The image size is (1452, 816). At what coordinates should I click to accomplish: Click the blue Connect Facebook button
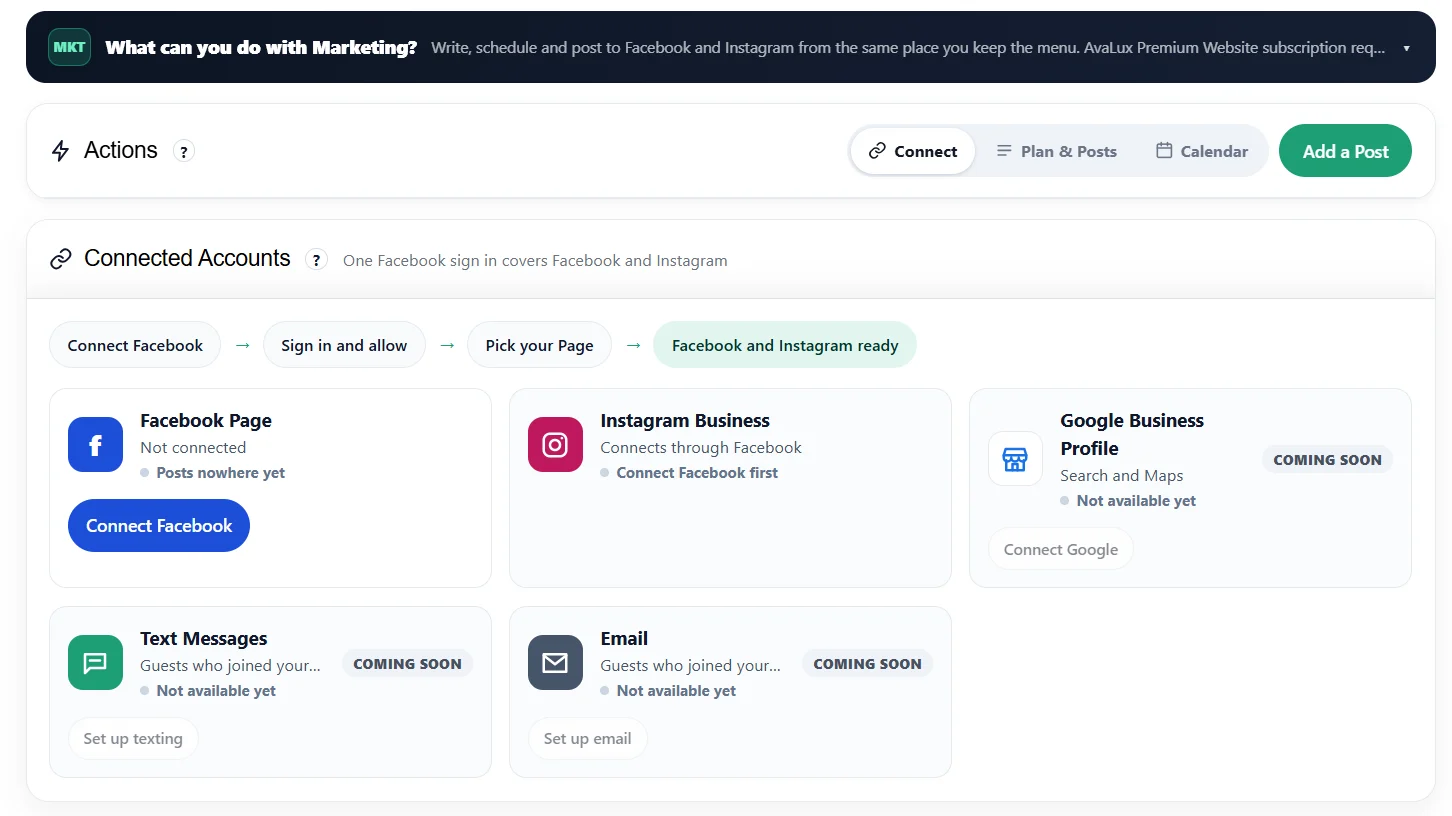159,526
